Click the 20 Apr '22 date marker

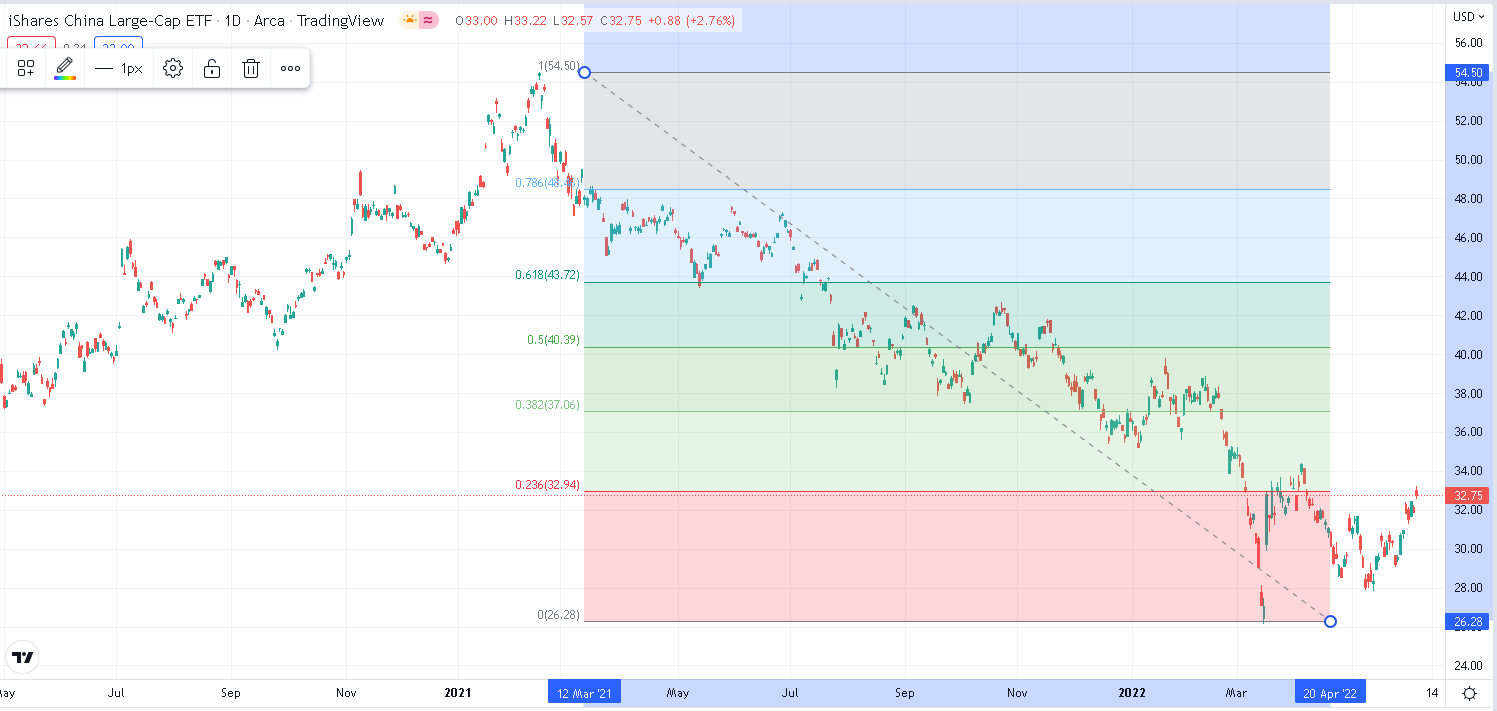coord(1330,692)
